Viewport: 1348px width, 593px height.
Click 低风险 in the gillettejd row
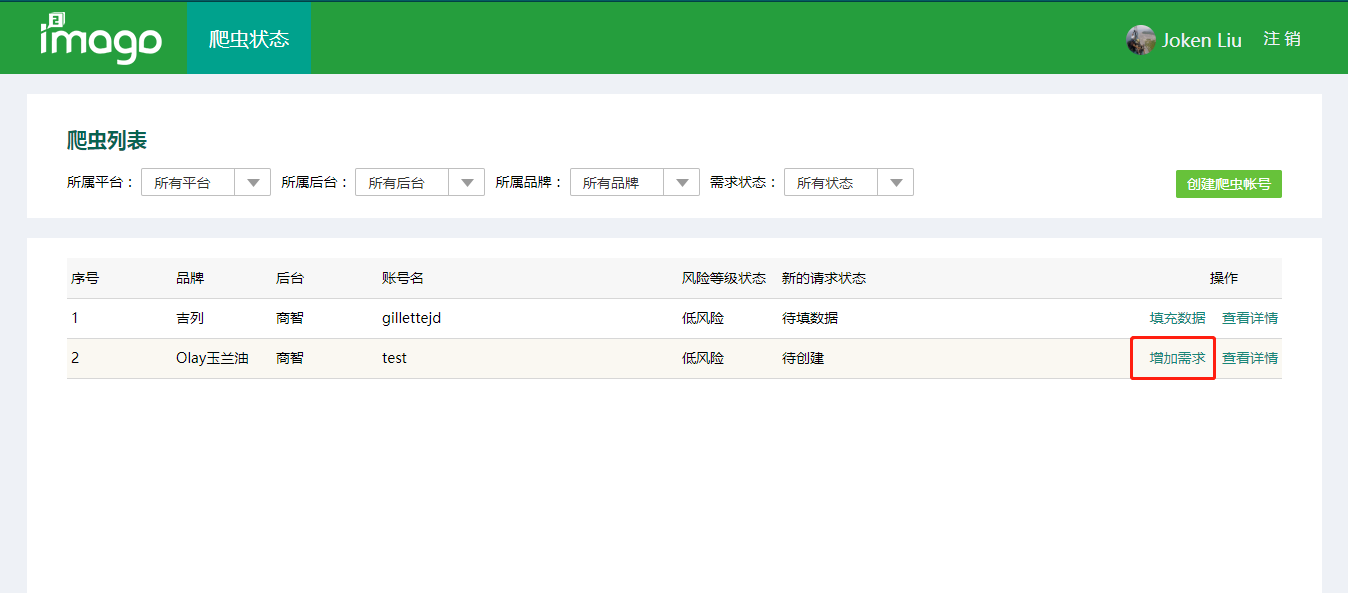coord(703,318)
